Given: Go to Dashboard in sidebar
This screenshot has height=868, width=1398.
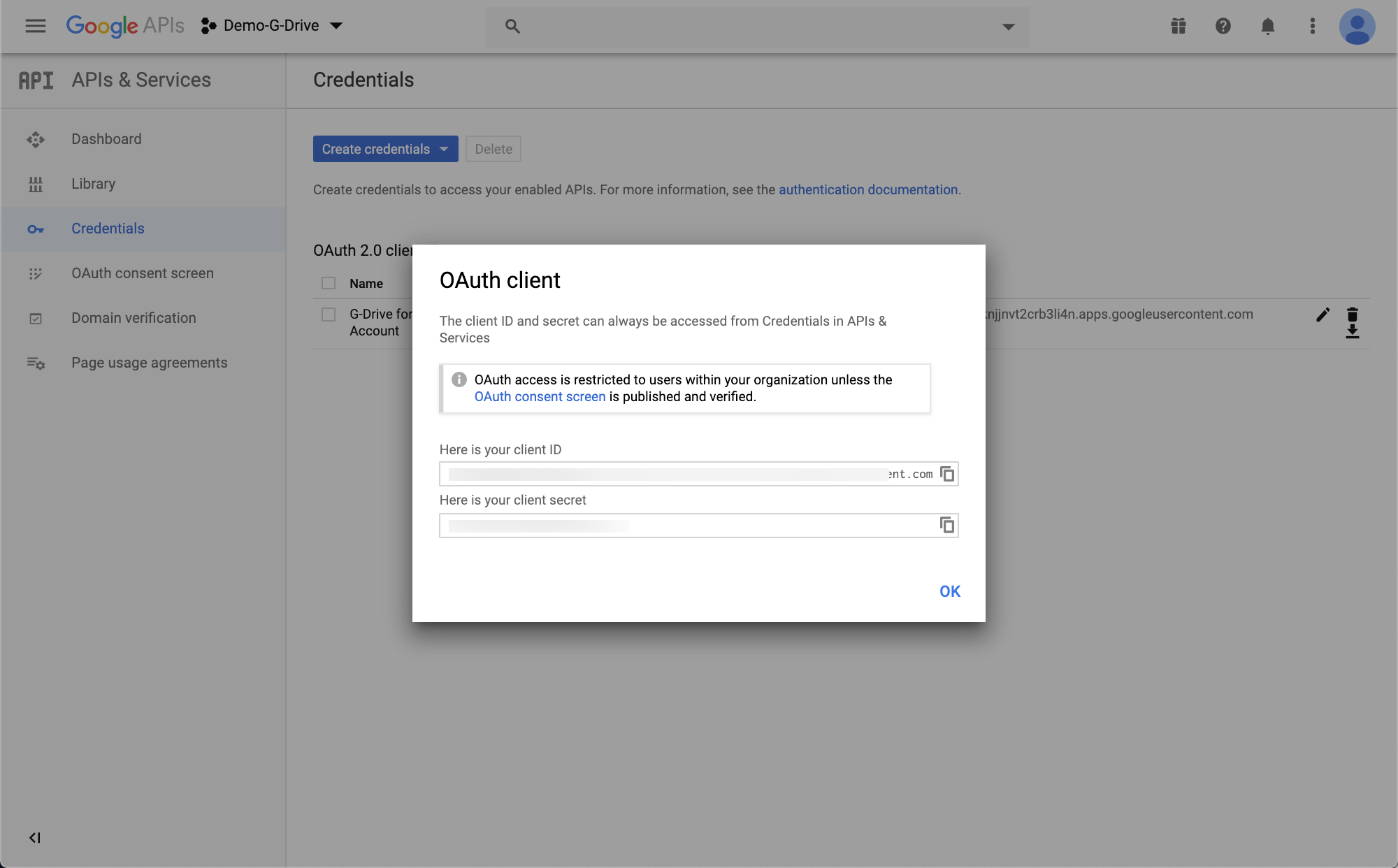Looking at the screenshot, I should pyautogui.click(x=106, y=139).
